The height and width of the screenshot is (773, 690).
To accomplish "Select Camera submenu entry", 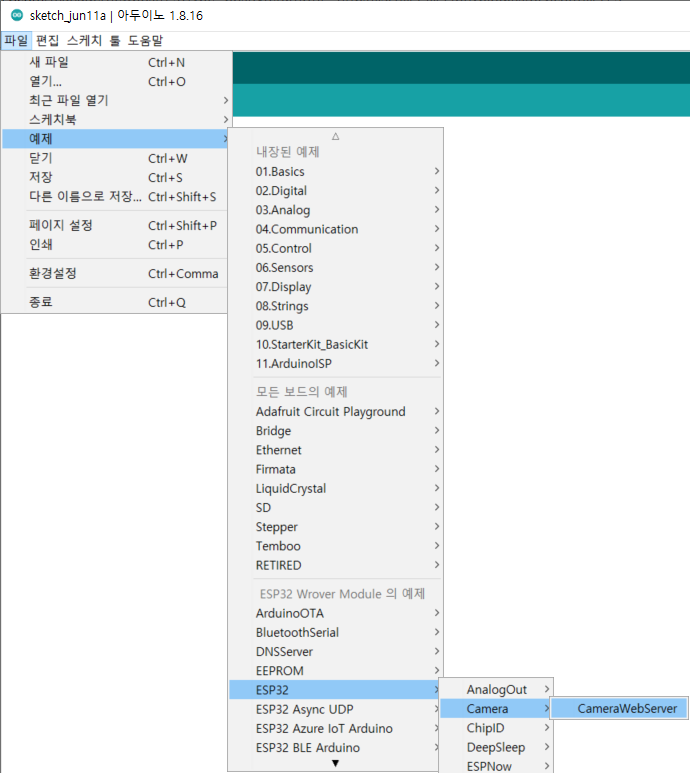I will click(496, 709).
